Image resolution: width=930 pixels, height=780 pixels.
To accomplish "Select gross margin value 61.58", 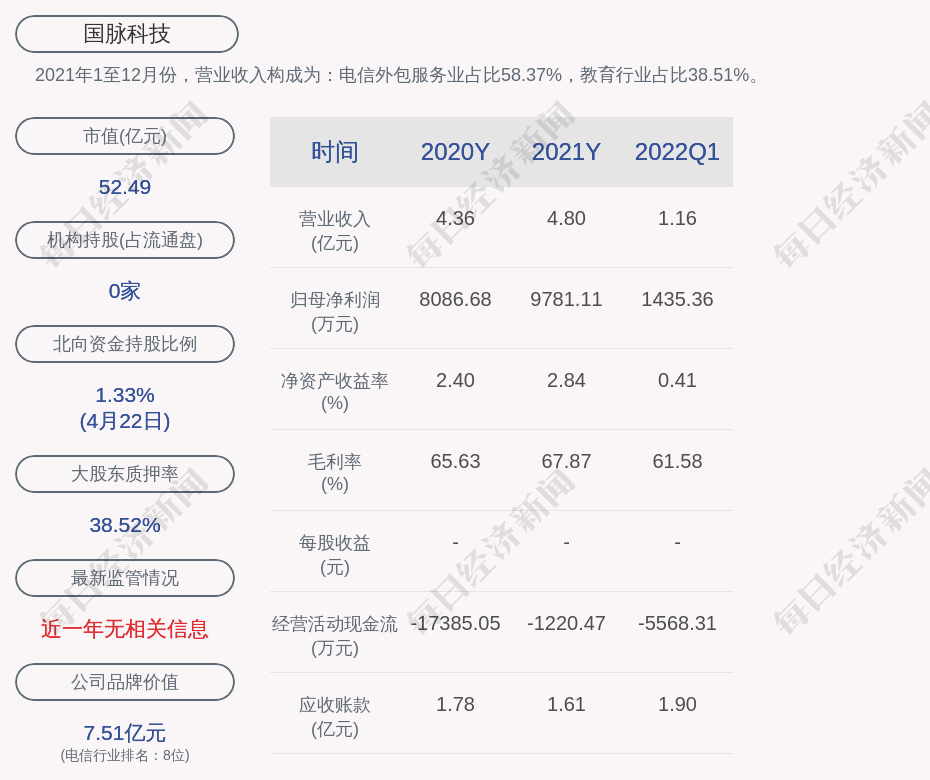I will (677, 461).
